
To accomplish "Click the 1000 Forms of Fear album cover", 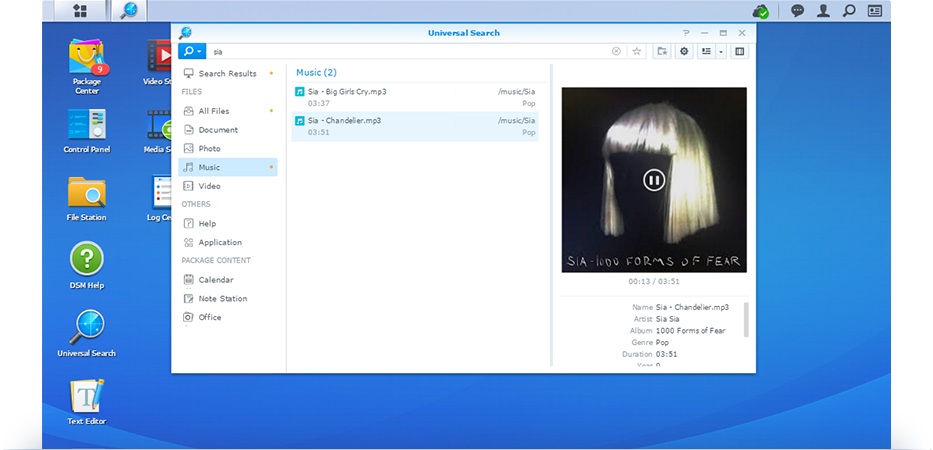I will pyautogui.click(x=654, y=180).
